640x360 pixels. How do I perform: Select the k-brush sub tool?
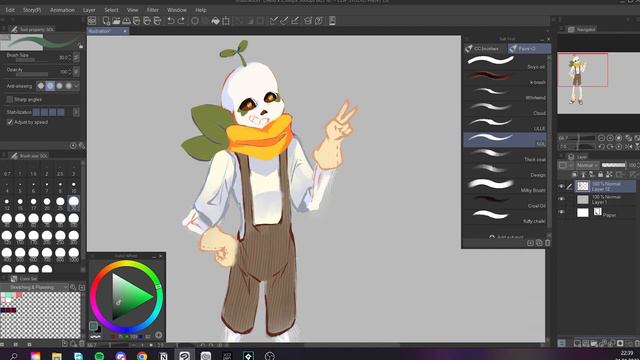tap(505, 78)
